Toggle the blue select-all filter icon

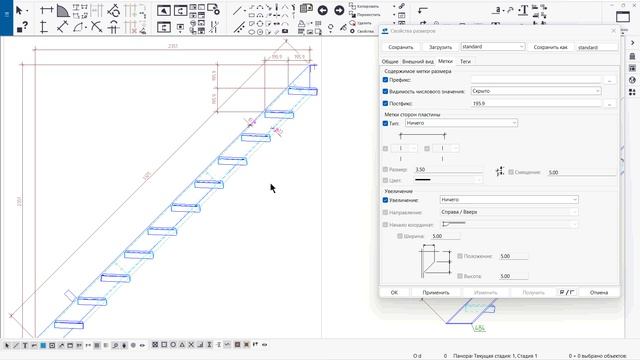pos(43,345)
